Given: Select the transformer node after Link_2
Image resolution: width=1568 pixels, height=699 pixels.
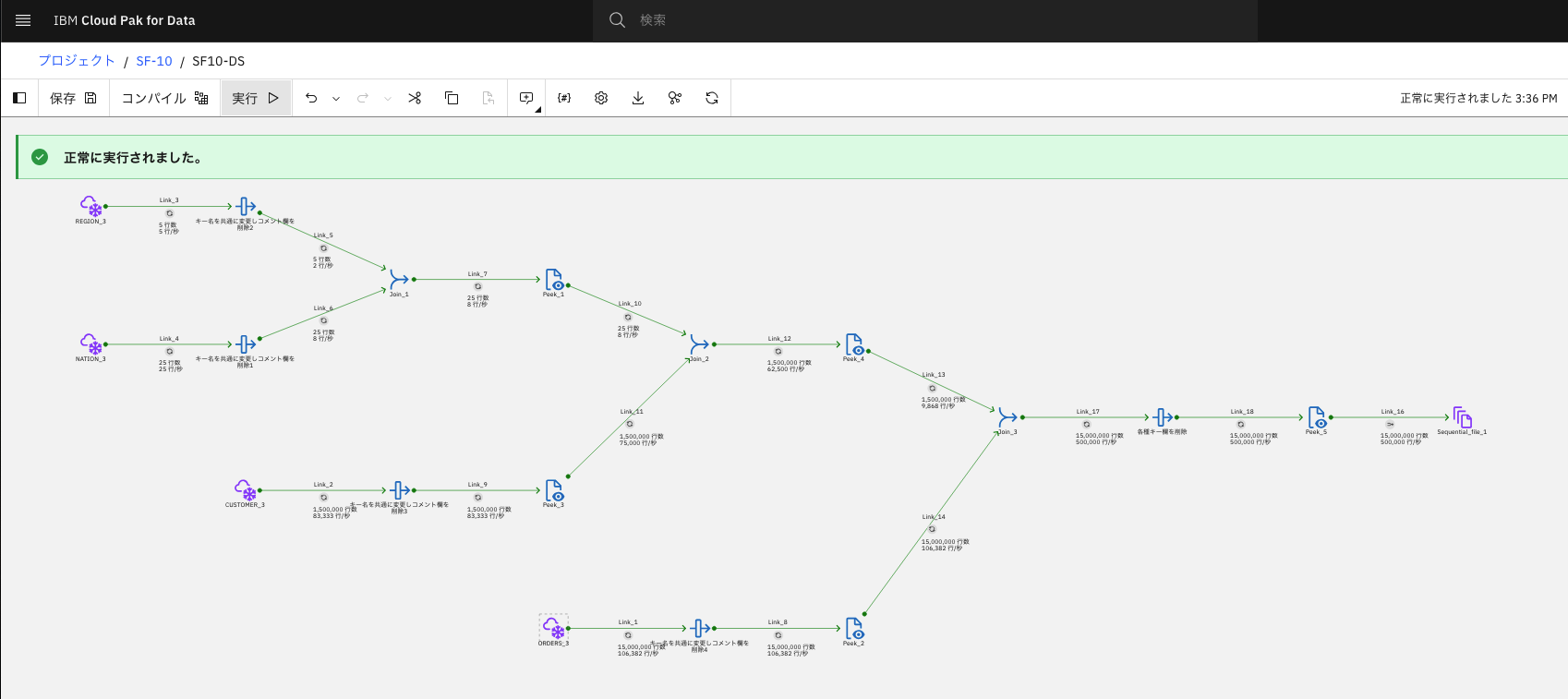Looking at the screenshot, I should (399, 490).
